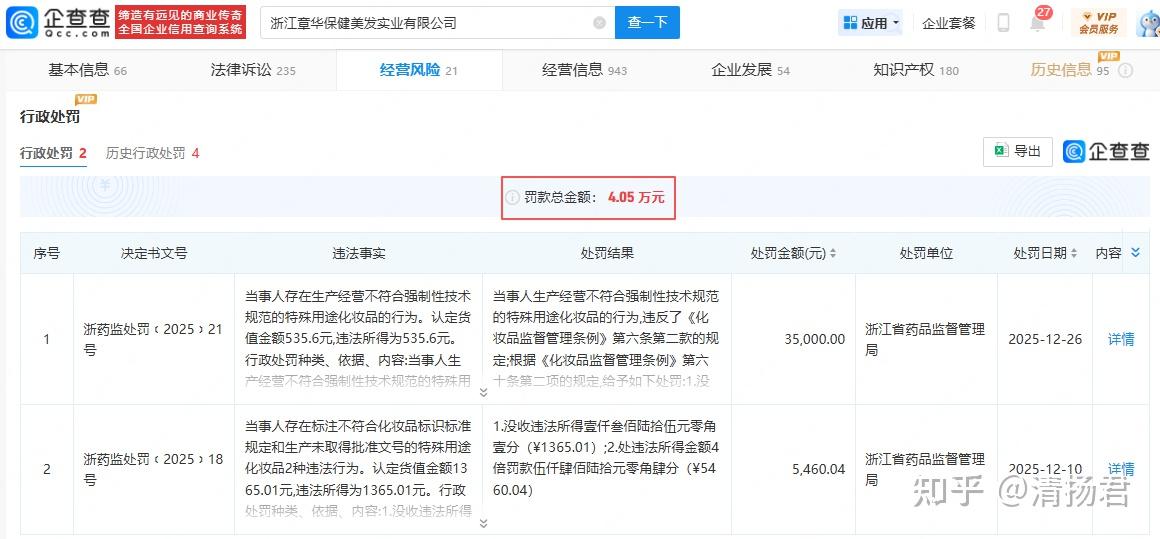Sort by 处罚金额(元) column arrows
Screen dimensions: 1160x539
(832, 254)
